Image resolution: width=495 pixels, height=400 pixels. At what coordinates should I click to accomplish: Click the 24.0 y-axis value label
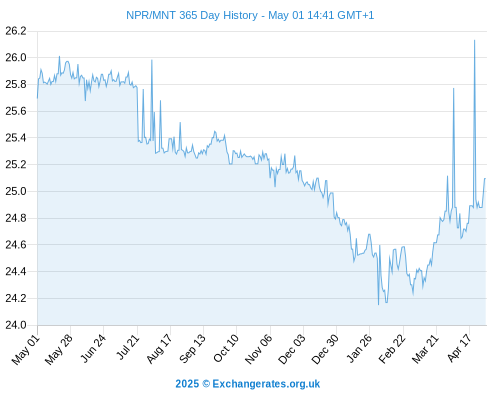16,325
